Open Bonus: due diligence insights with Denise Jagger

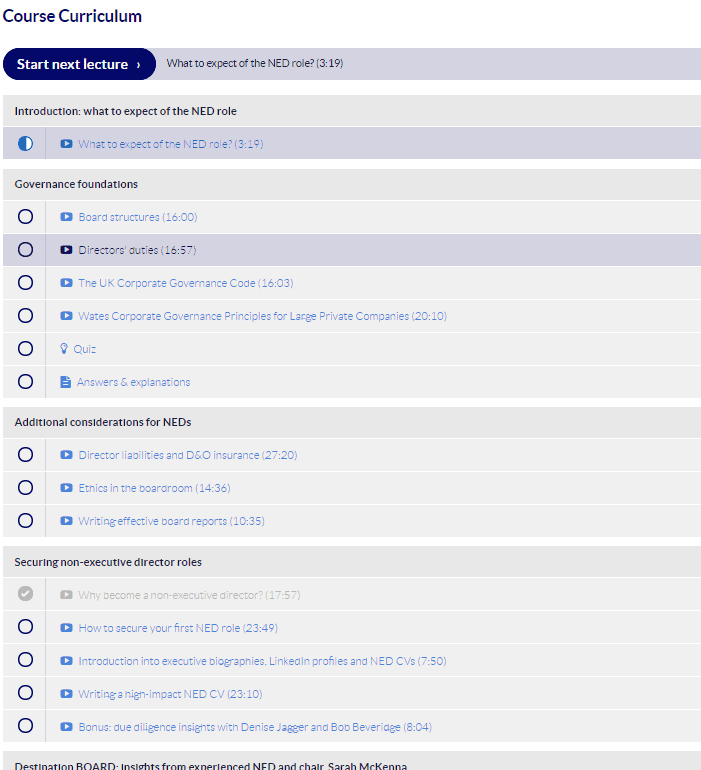255,727
